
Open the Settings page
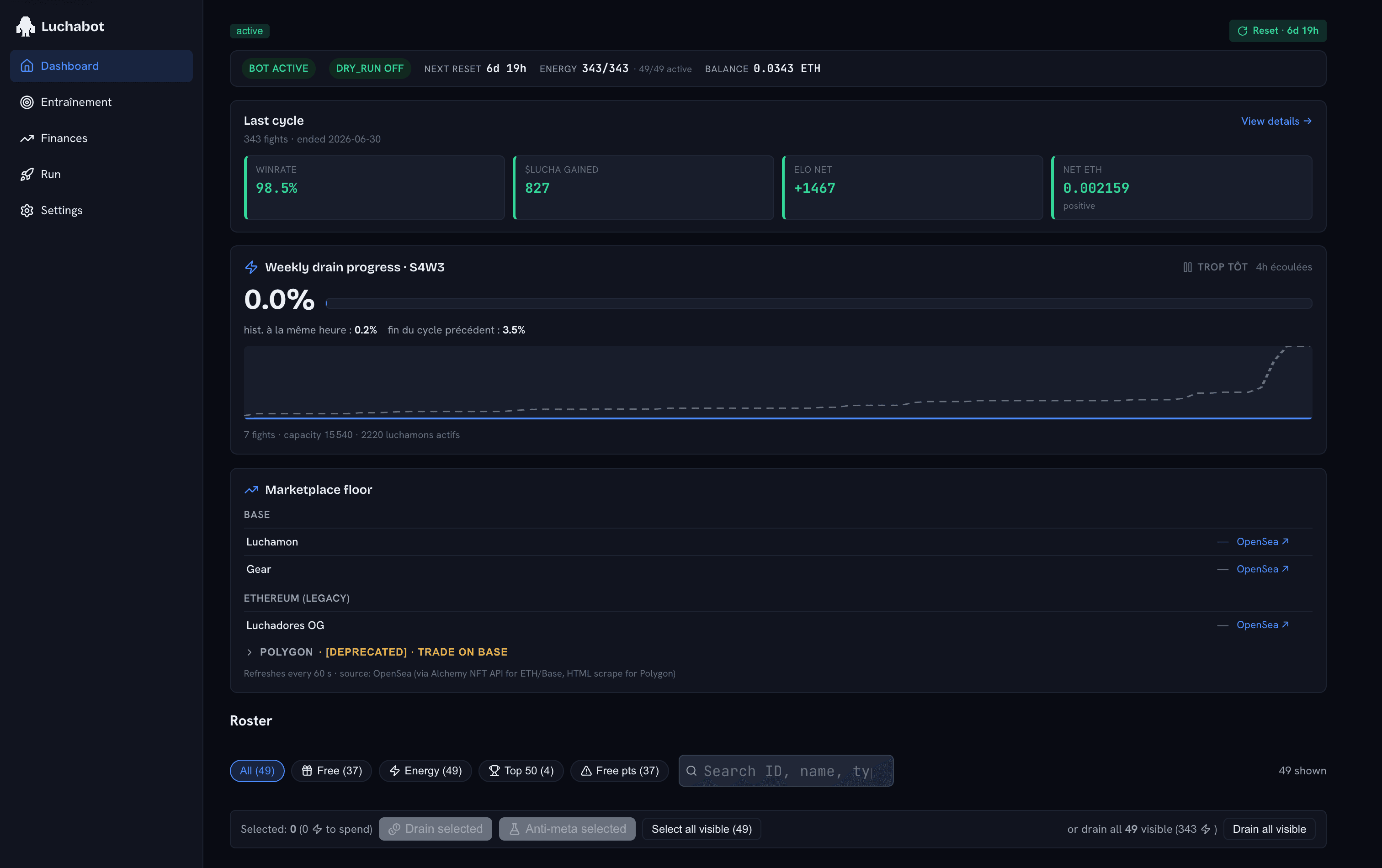click(x=101, y=211)
